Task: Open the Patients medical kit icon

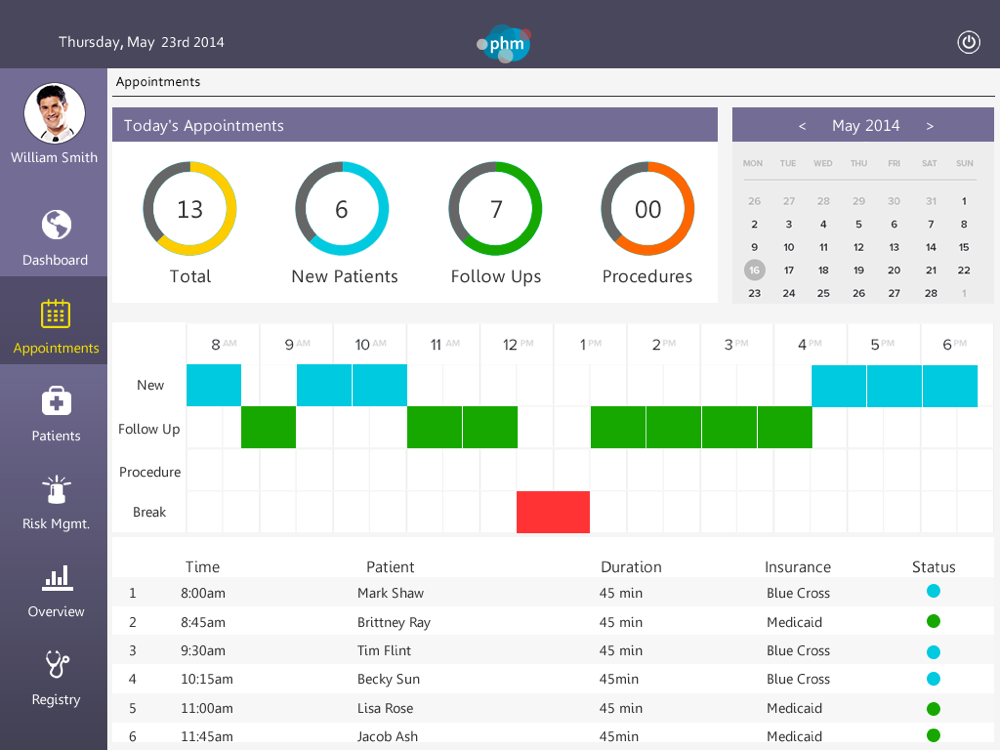Action: (x=56, y=401)
